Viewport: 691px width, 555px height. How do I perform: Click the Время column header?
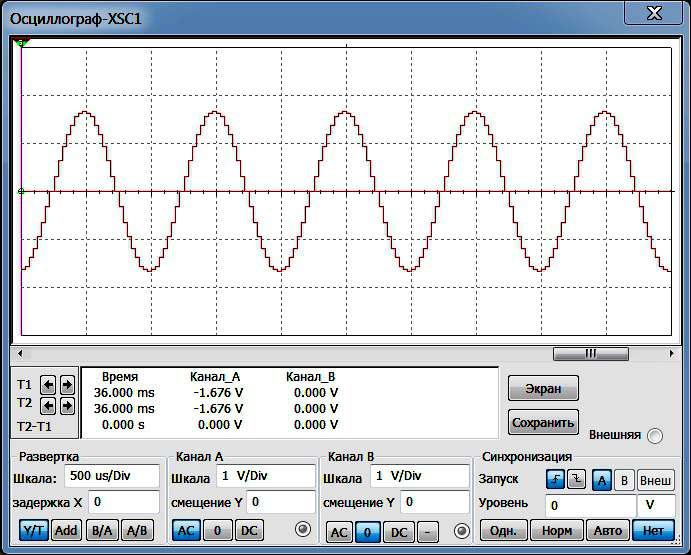tap(120, 377)
